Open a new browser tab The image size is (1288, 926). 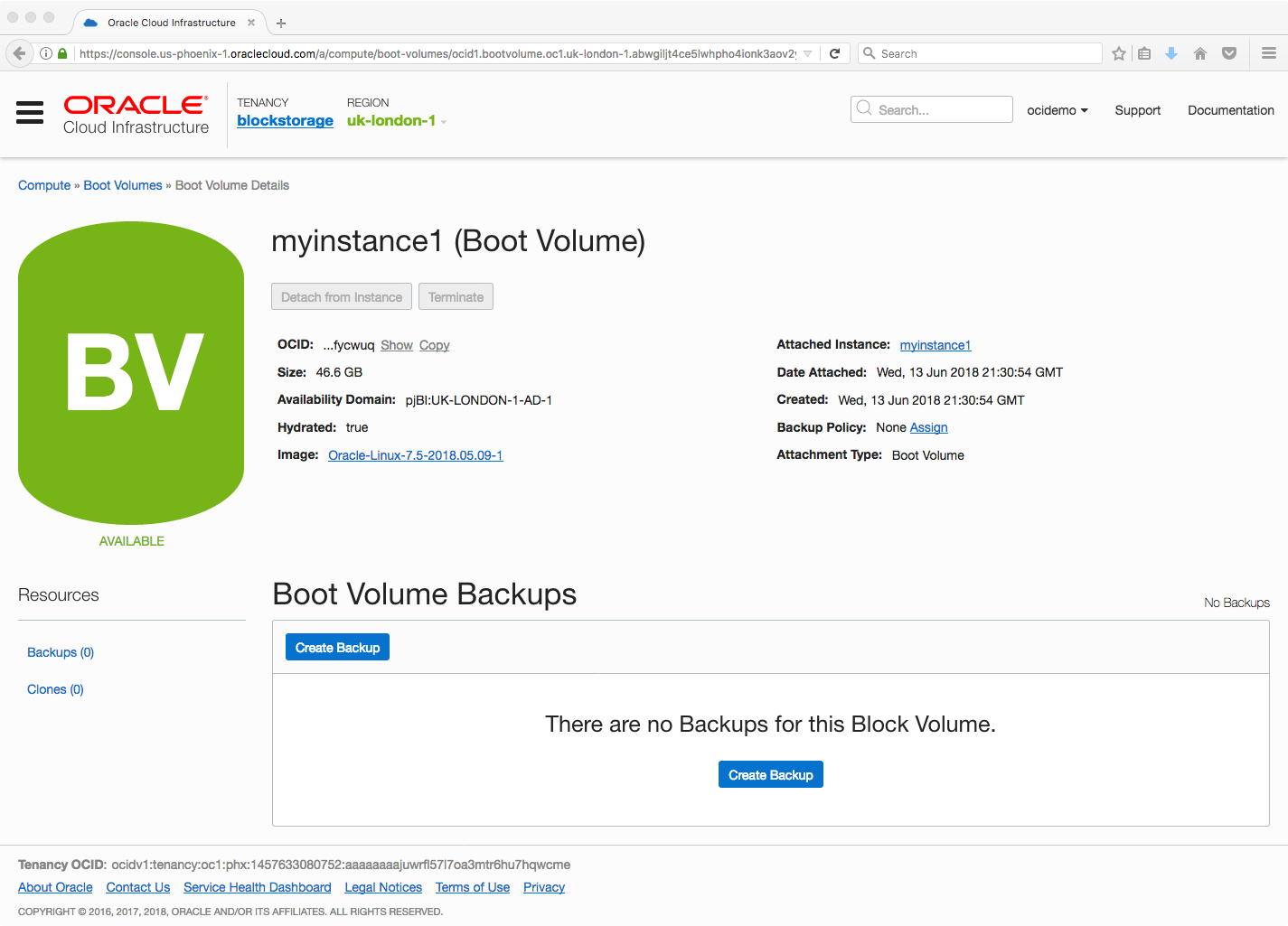(281, 23)
